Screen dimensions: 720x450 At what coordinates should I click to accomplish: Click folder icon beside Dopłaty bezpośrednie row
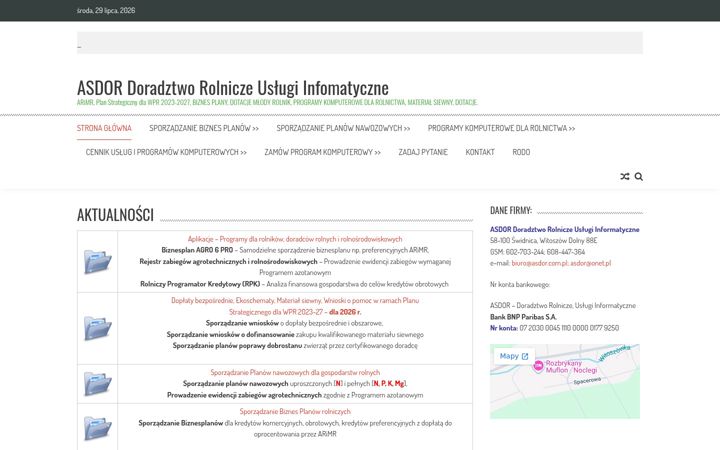tap(97, 328)
